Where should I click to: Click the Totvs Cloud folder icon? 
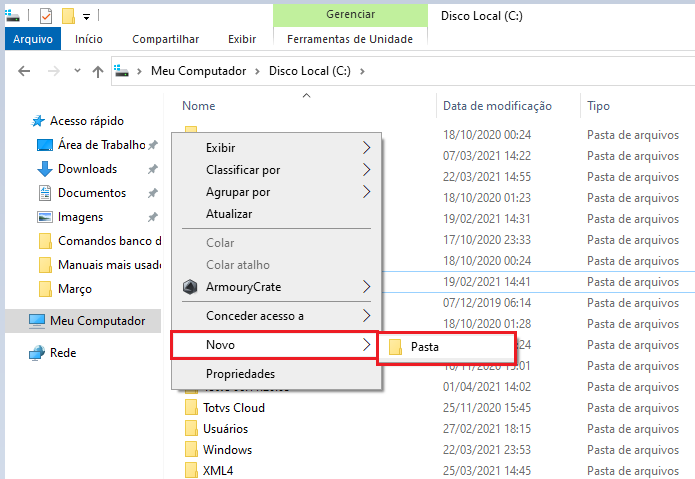tap(191, 408)
